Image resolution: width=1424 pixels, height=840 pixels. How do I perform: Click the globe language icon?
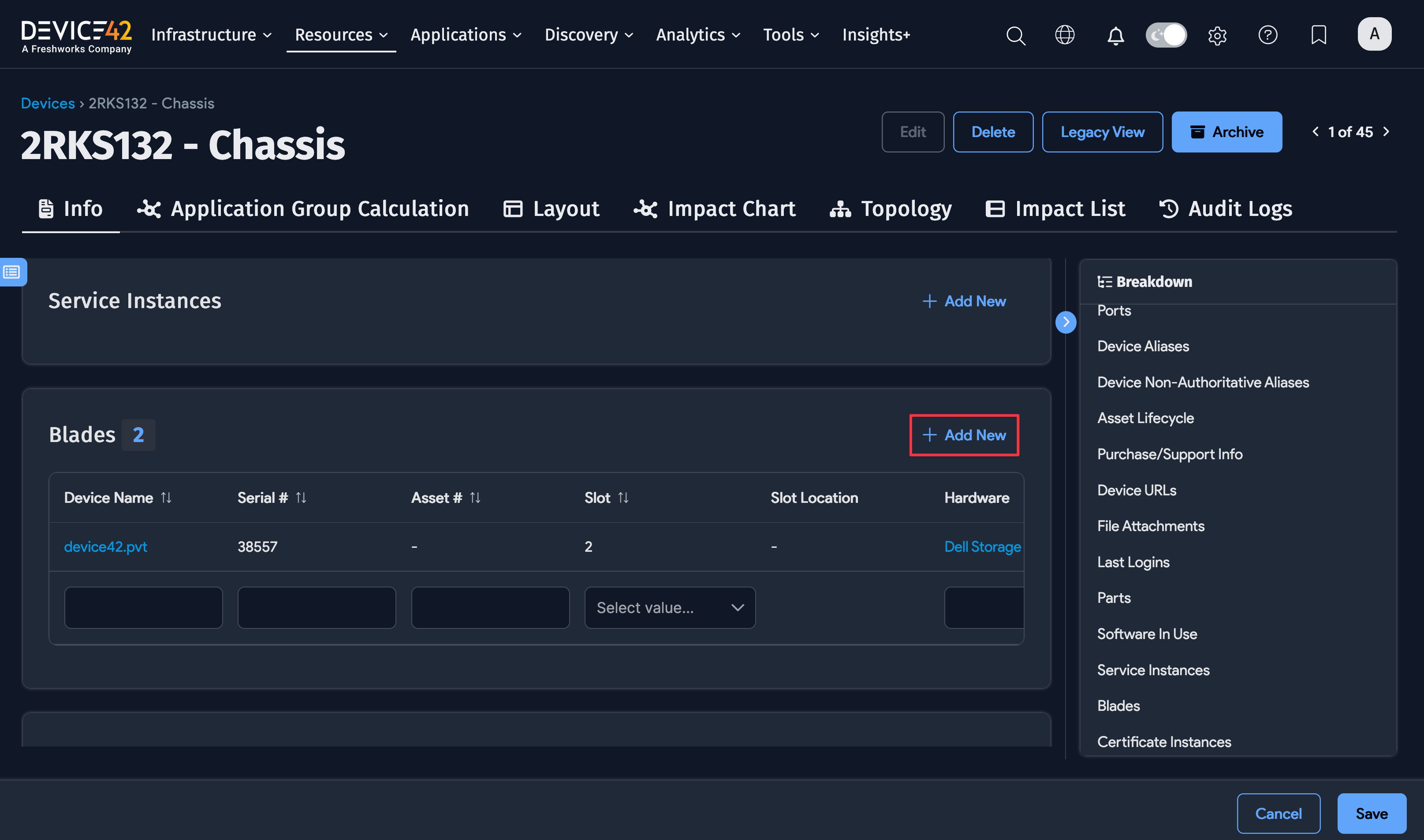(x=1064, y=35)
